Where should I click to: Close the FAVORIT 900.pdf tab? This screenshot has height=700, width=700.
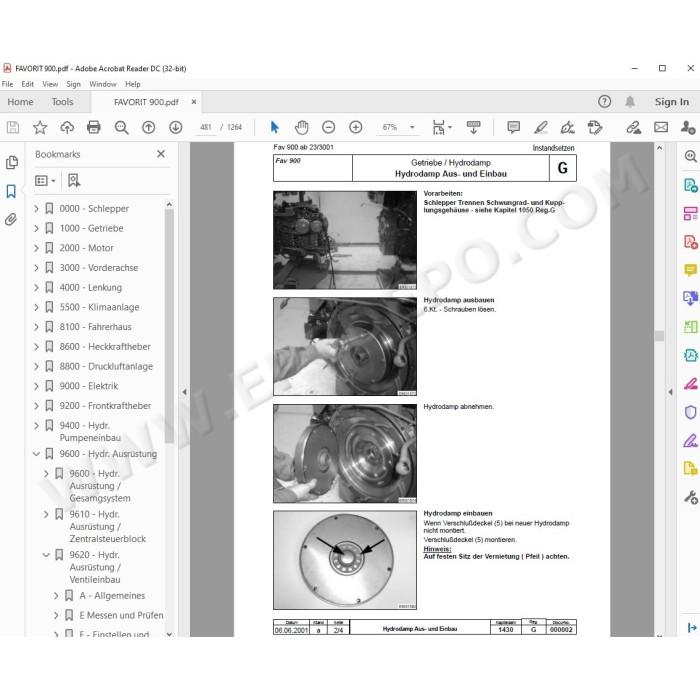pos(194,102)
